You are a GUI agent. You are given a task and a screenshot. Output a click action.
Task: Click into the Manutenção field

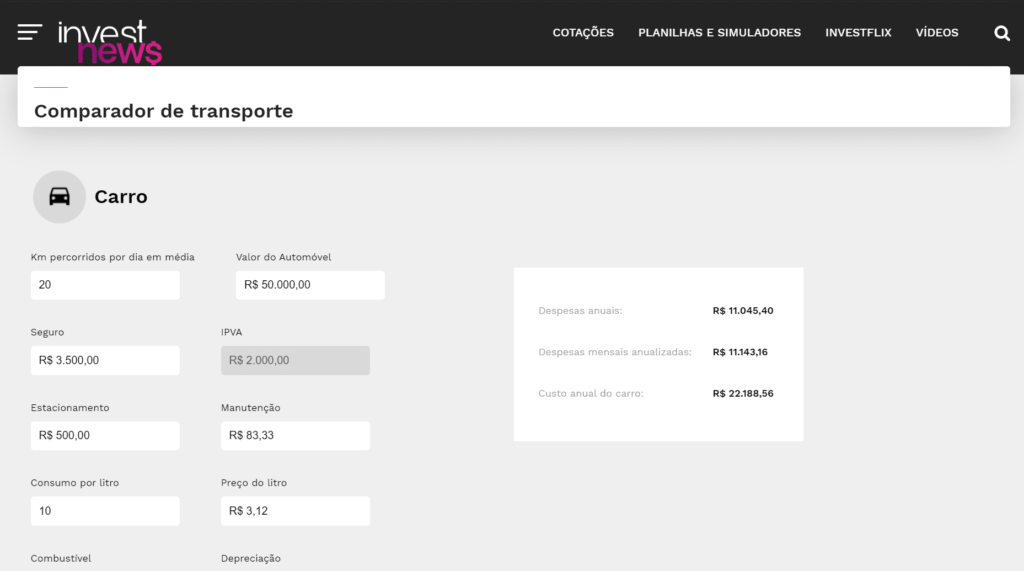295,435
